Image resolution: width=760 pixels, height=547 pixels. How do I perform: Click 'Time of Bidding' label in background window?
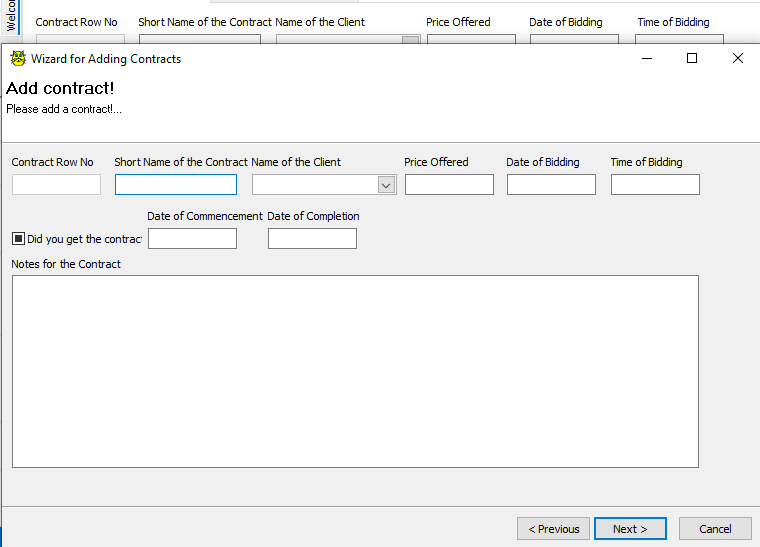pos(673,22)
